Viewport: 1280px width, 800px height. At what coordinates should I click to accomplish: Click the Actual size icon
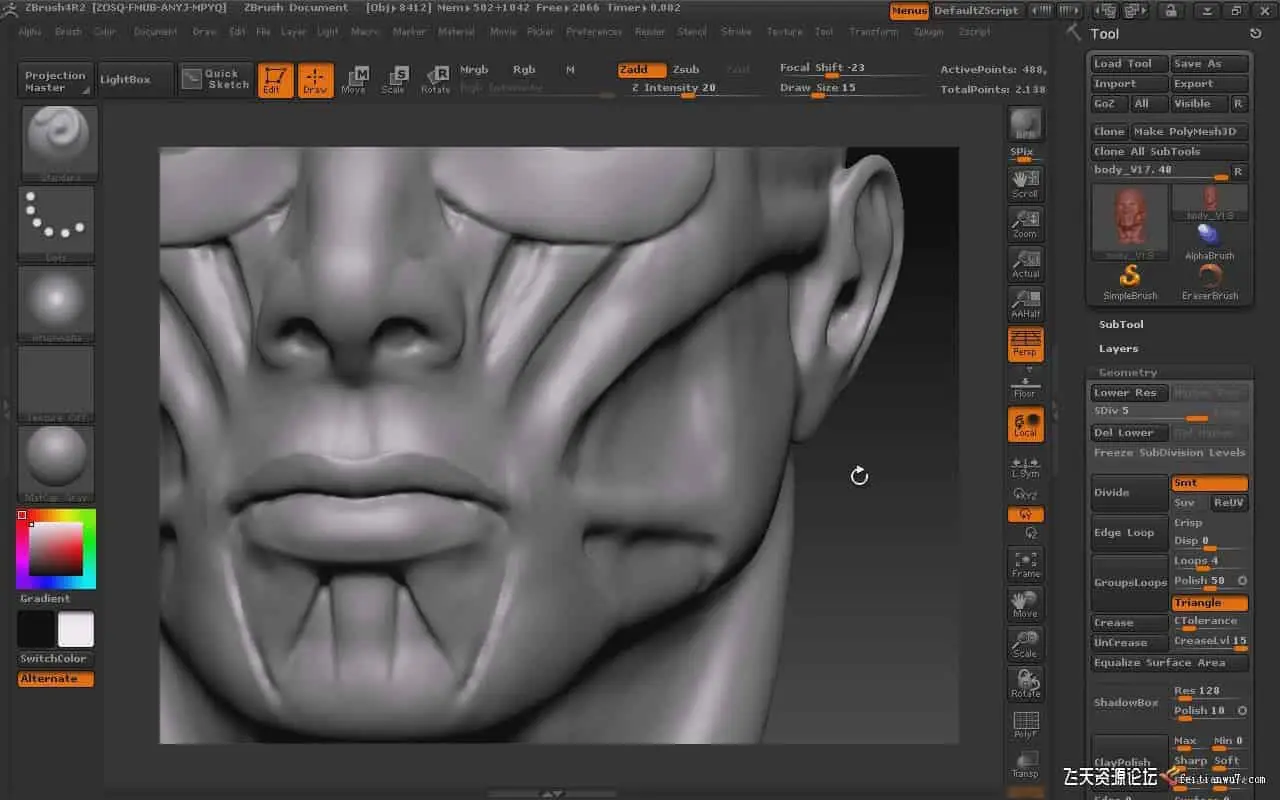tap(1025, 263)
